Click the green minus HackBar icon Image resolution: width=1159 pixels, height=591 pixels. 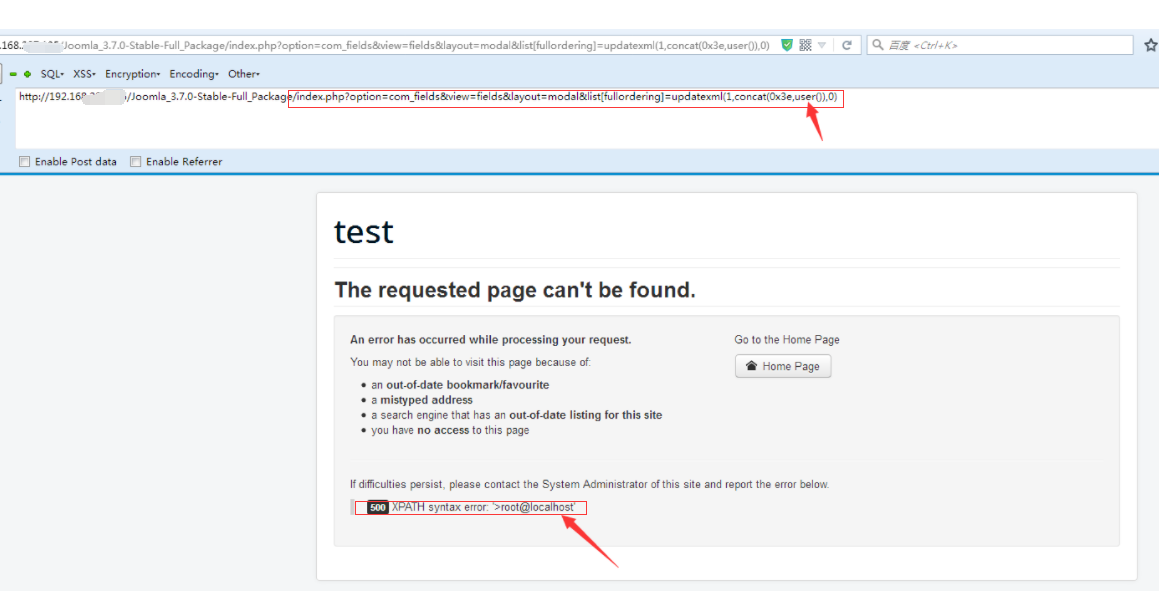pyautogui.click(x=13, y=74)
